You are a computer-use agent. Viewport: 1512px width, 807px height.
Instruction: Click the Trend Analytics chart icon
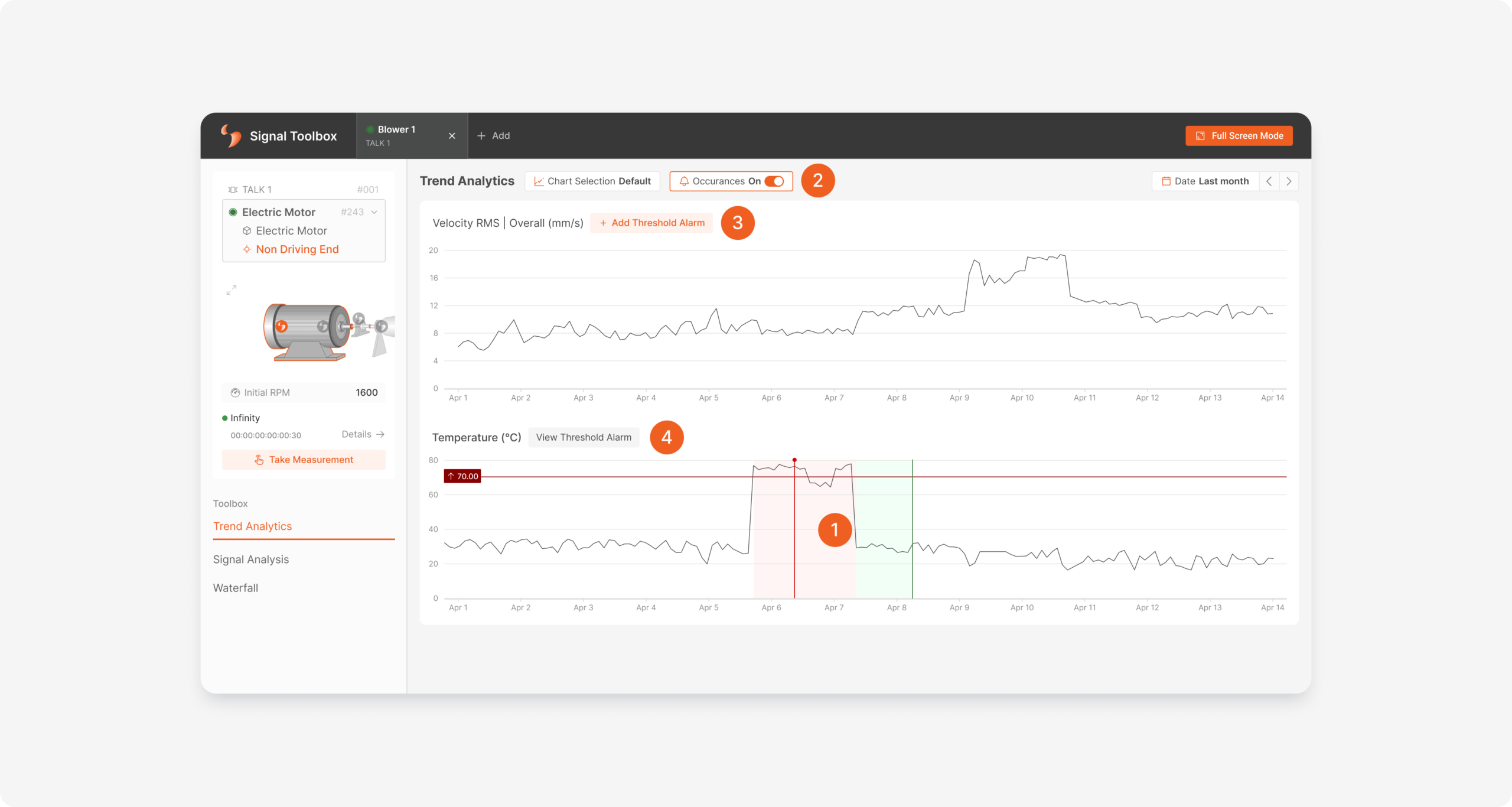[539, 181]
